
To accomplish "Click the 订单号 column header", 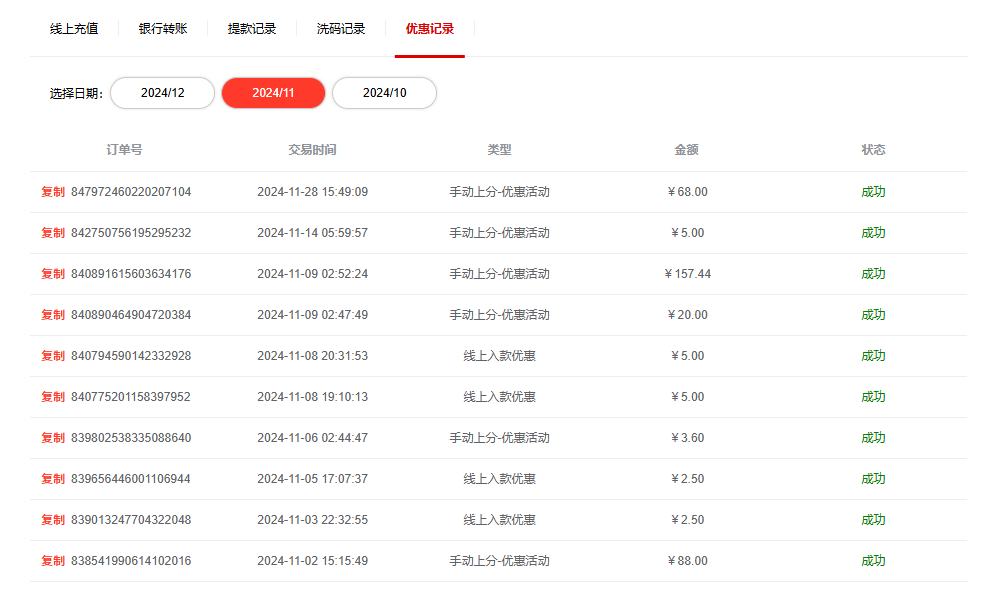I will tap(124, 150).
